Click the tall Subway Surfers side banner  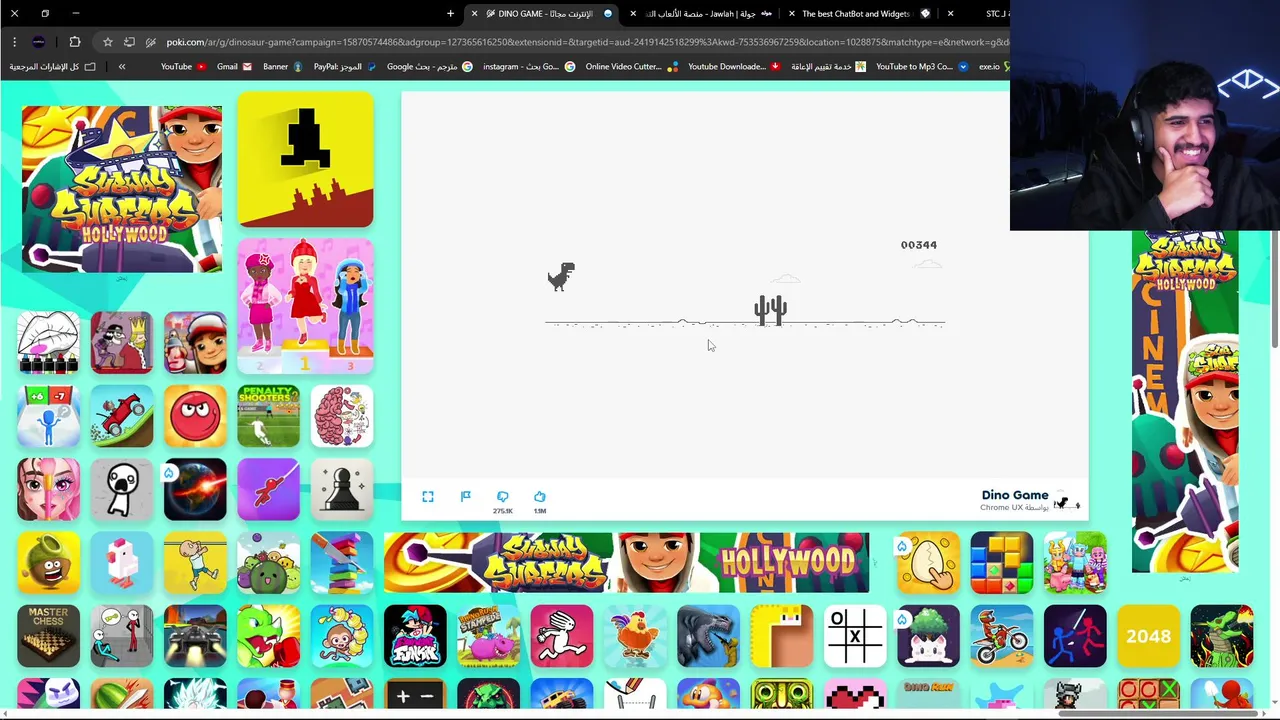click(x=1185, y=402)
